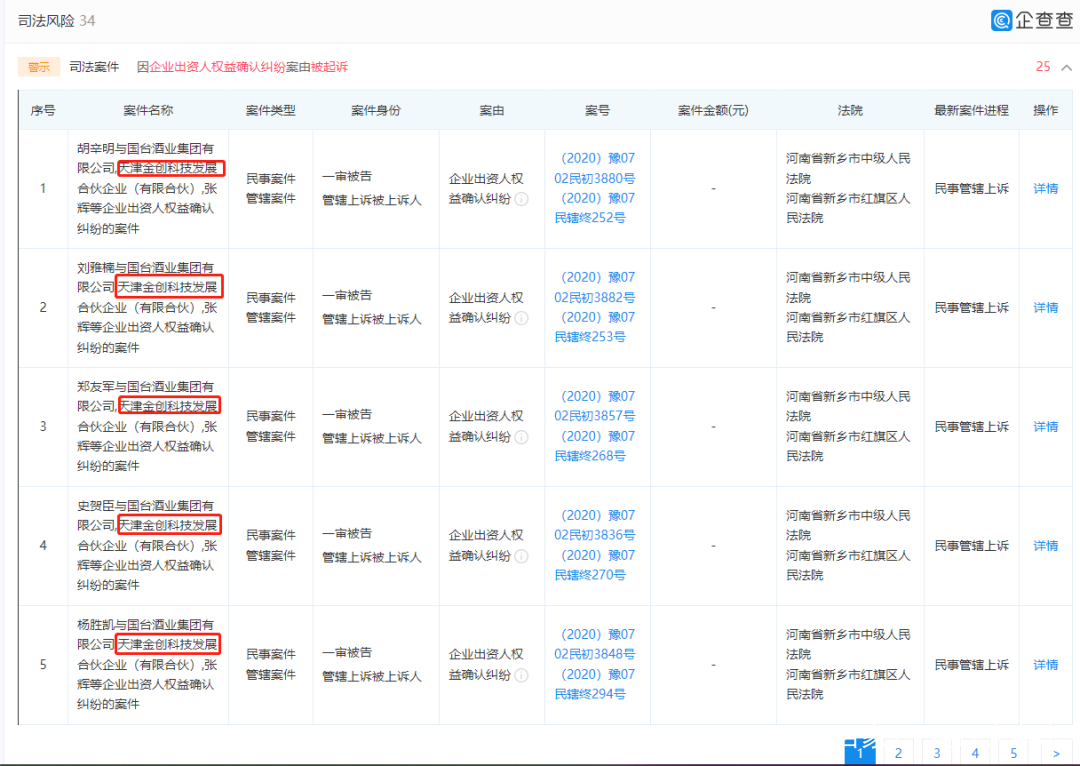Click case name starting with 郑友军
The image size is (1080, 766).
pos(147,426)
